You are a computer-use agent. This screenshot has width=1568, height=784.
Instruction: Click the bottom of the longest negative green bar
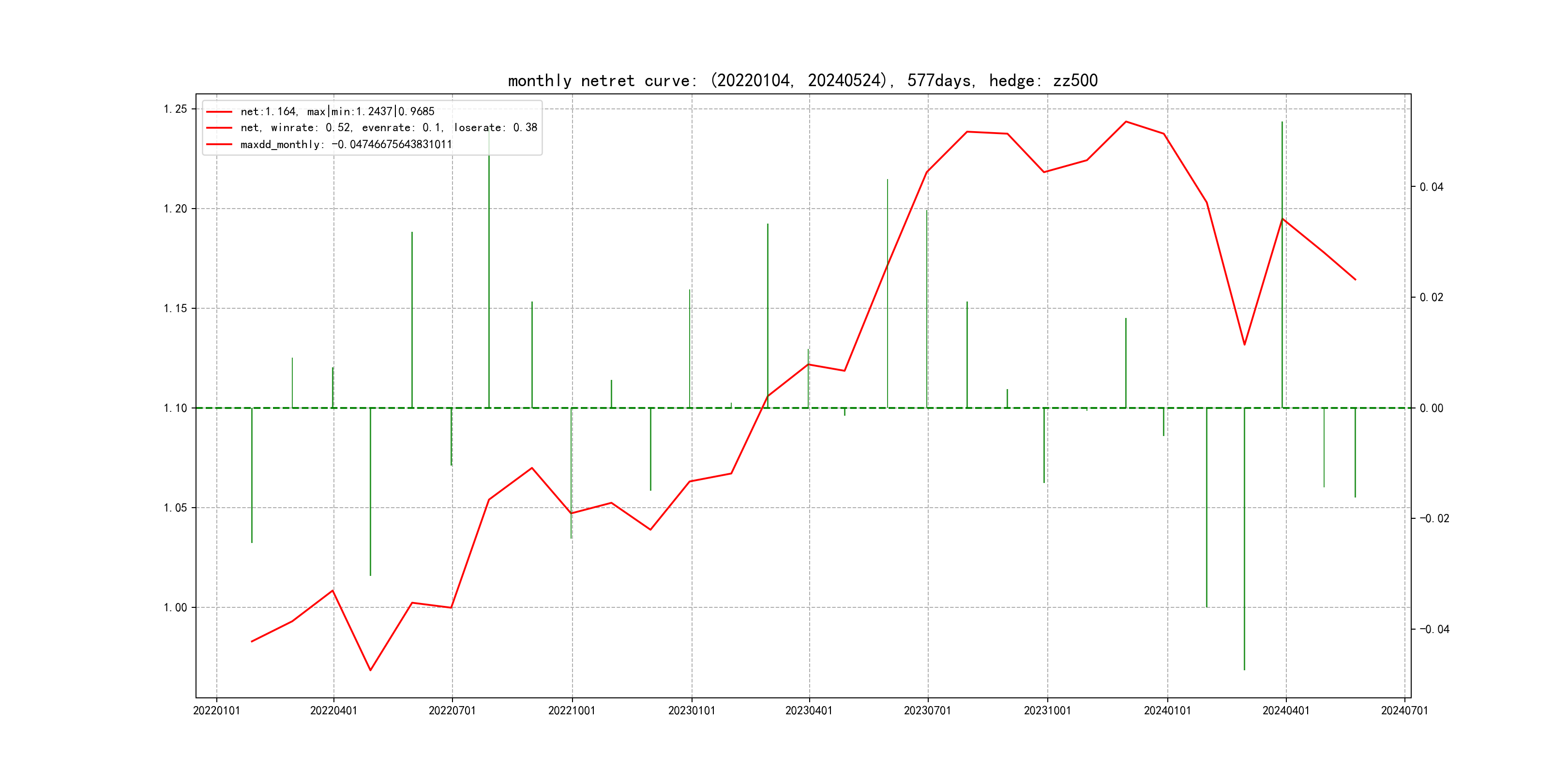coord(1244,670)
